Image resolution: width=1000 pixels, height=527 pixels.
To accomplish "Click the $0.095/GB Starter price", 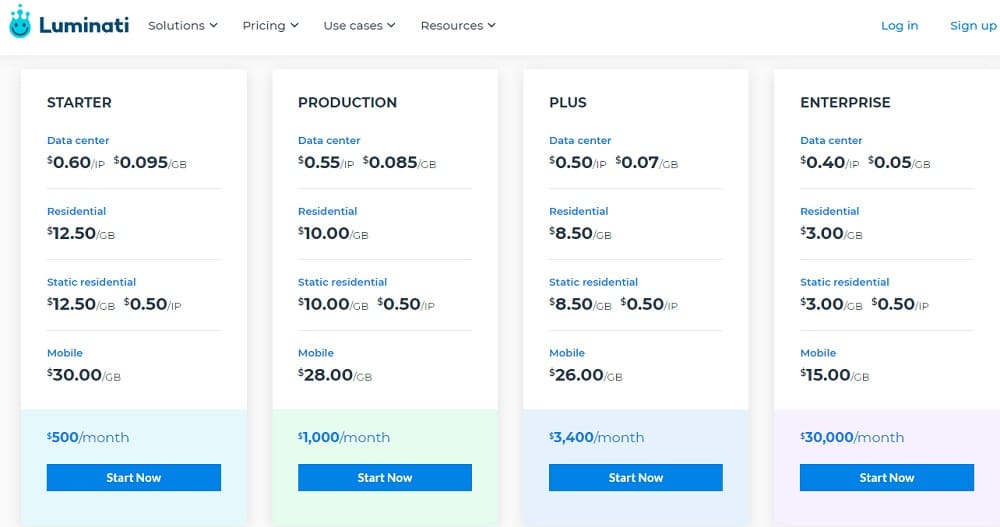I will pyautogui.click(x=151, y=163).
